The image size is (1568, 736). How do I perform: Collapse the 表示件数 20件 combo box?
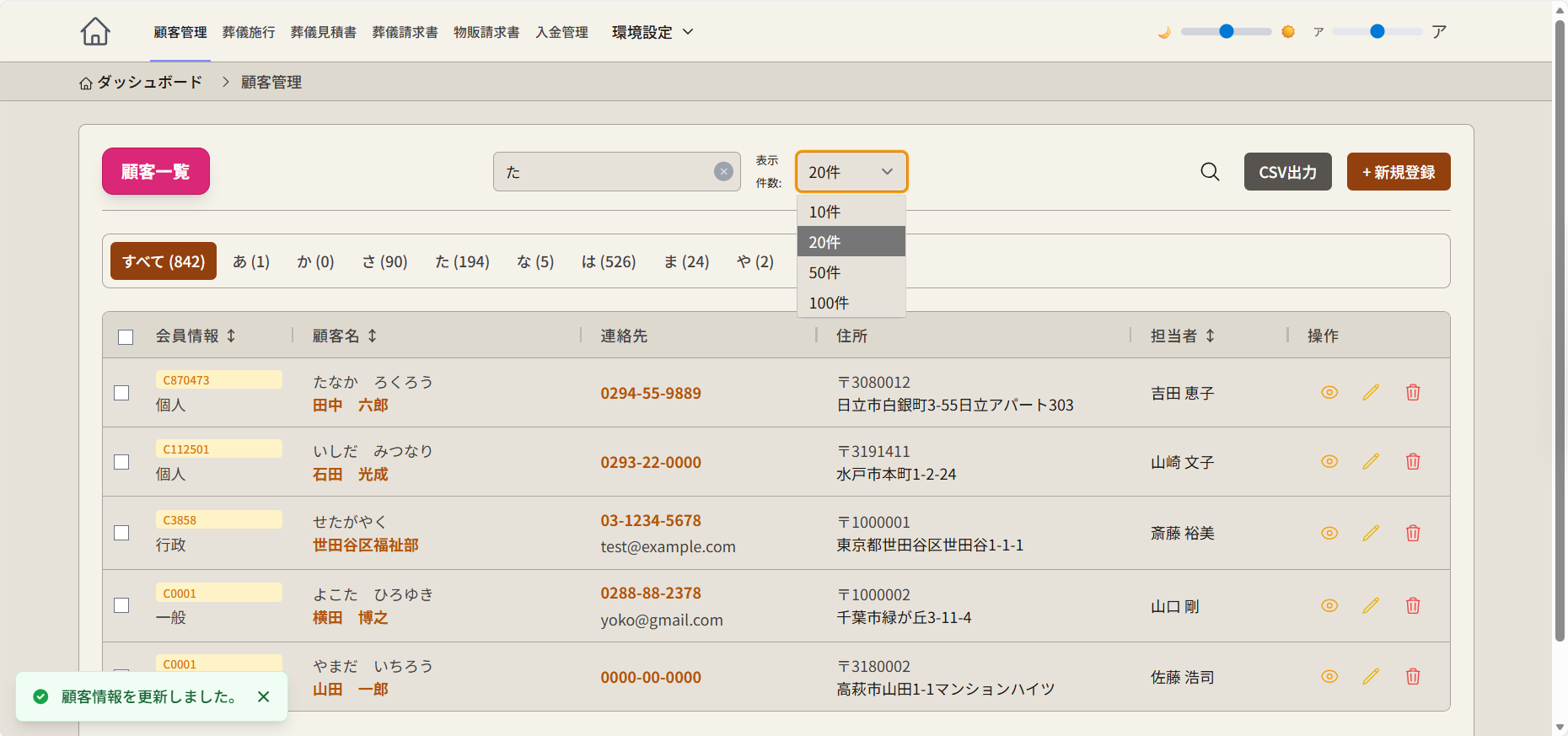coord(851,172)
